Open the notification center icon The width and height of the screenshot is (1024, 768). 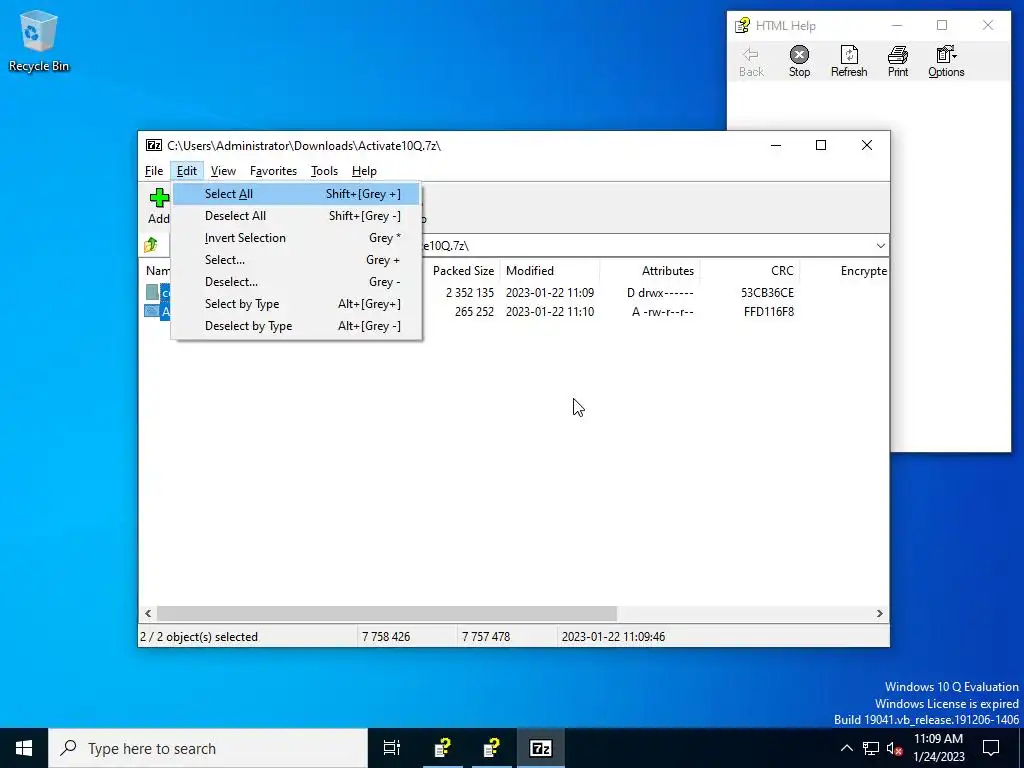[x=991, y=748]
